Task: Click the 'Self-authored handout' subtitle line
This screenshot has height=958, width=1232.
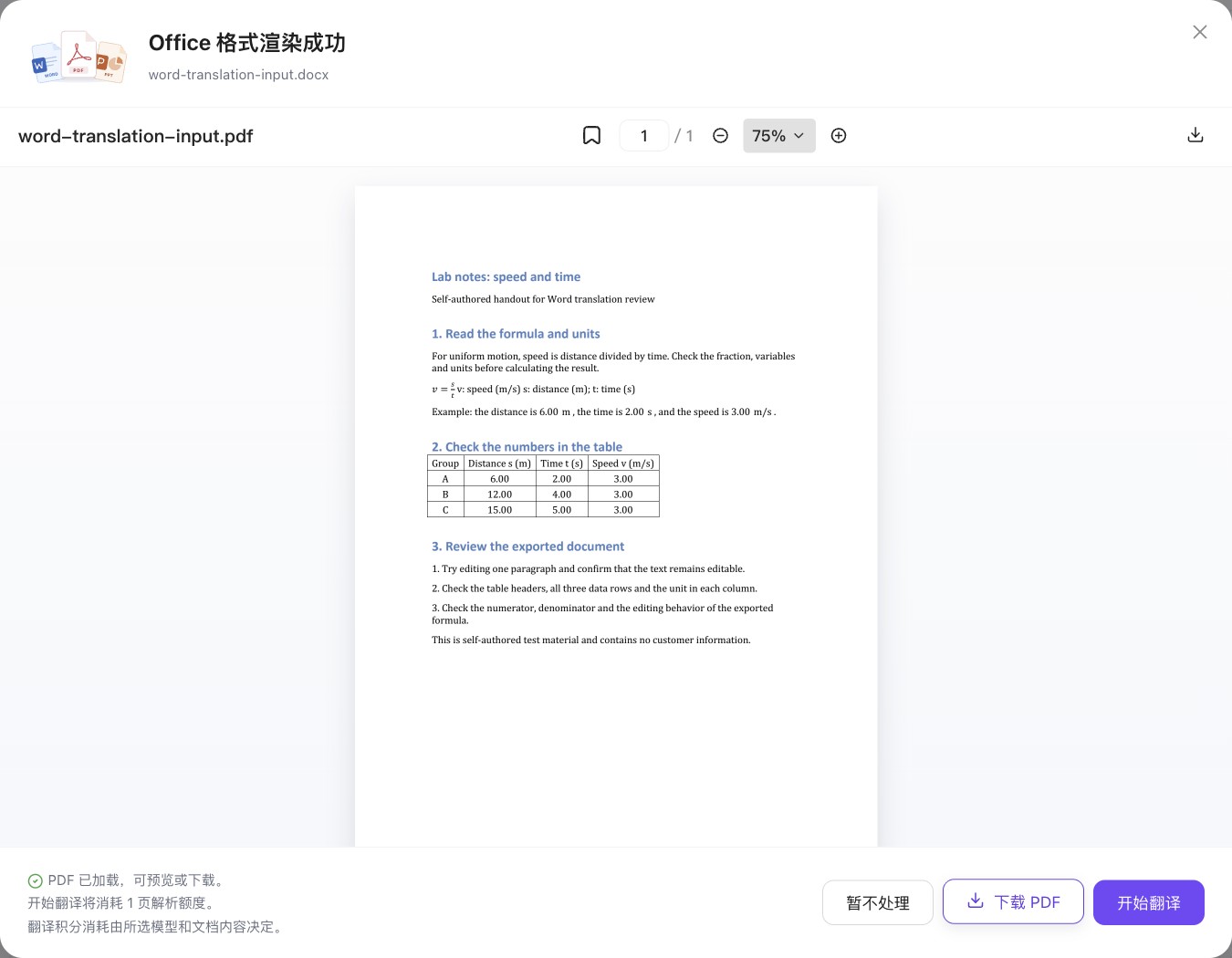Action: 543,299
